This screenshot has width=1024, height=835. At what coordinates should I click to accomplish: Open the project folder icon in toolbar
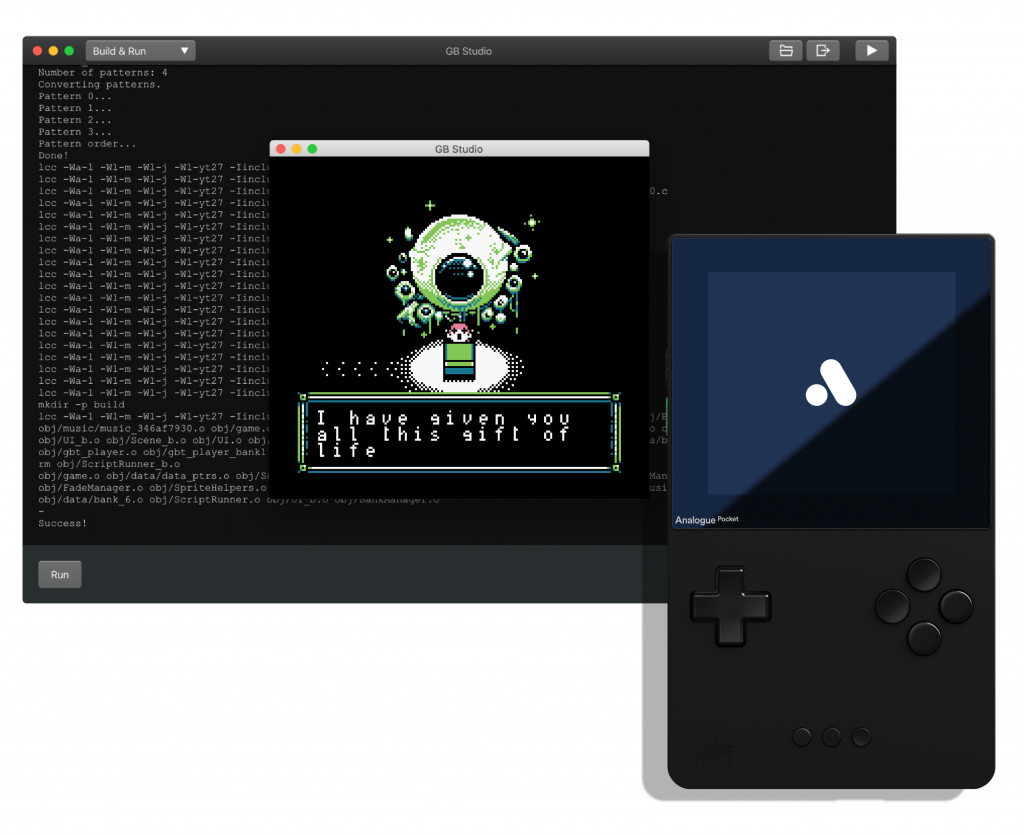[x=785, y=51]
